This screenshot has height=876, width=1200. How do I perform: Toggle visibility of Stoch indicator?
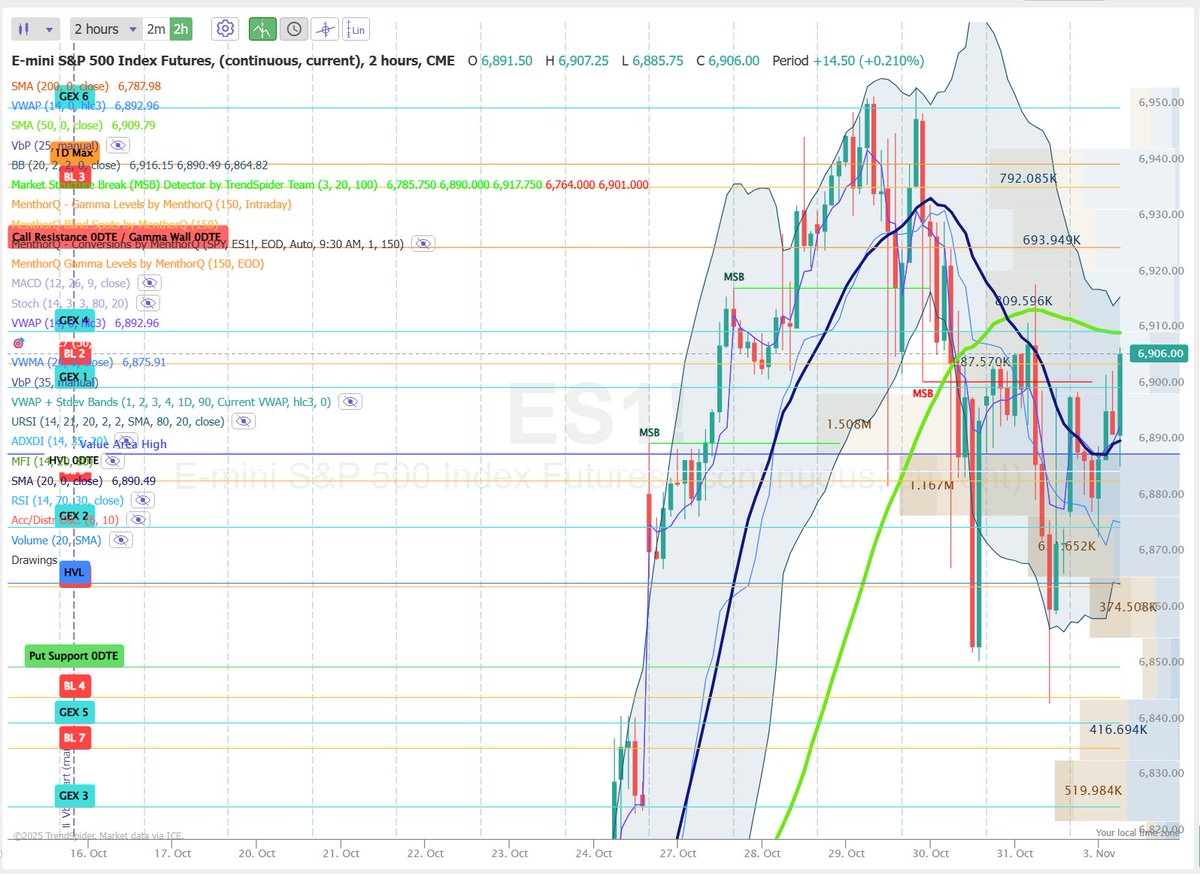click(x=148, y=303)
